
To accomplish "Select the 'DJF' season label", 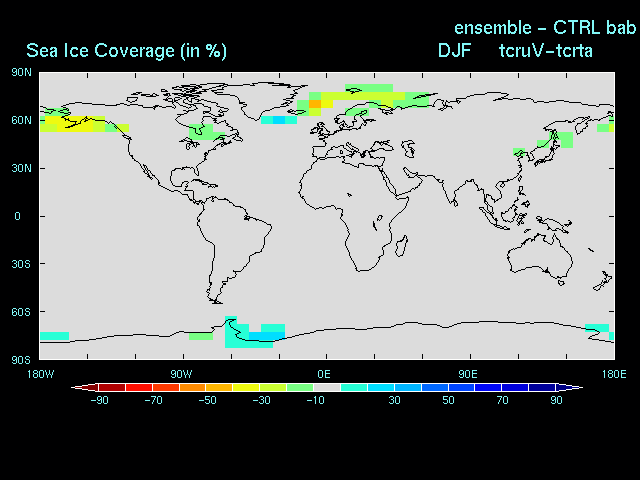I will point(455,51).
